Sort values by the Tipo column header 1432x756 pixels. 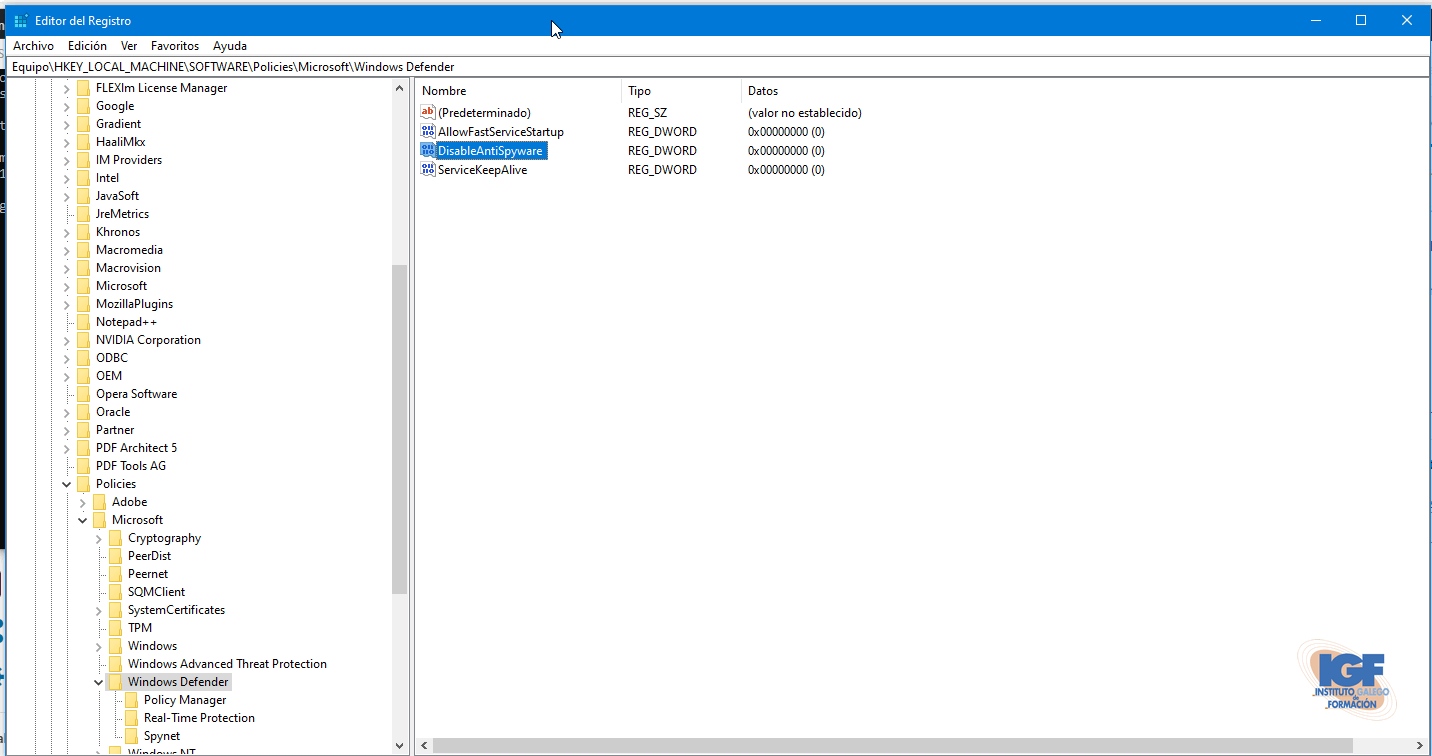[x=681, y=91]
